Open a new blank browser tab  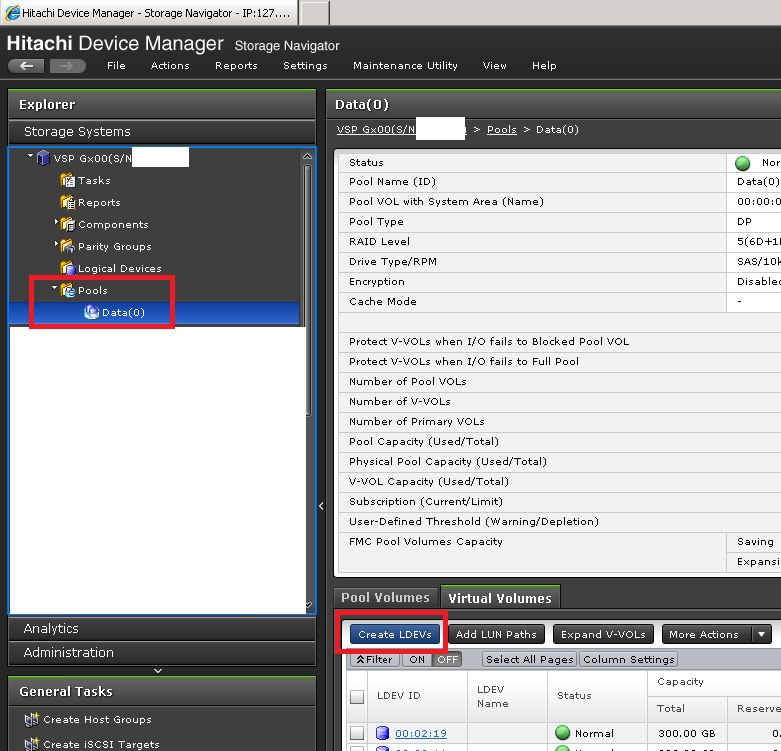(315, 13)
